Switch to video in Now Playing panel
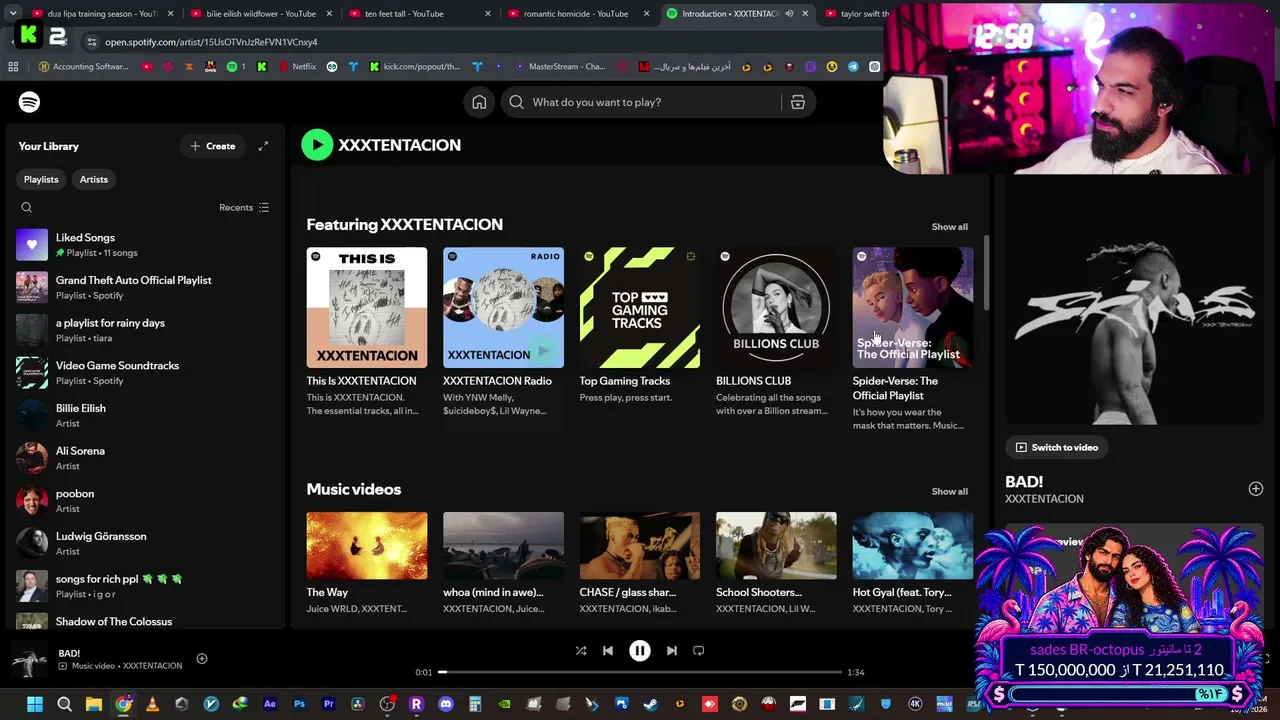Viewport: 1280px width, 720px height. [x=1057, y=447]
